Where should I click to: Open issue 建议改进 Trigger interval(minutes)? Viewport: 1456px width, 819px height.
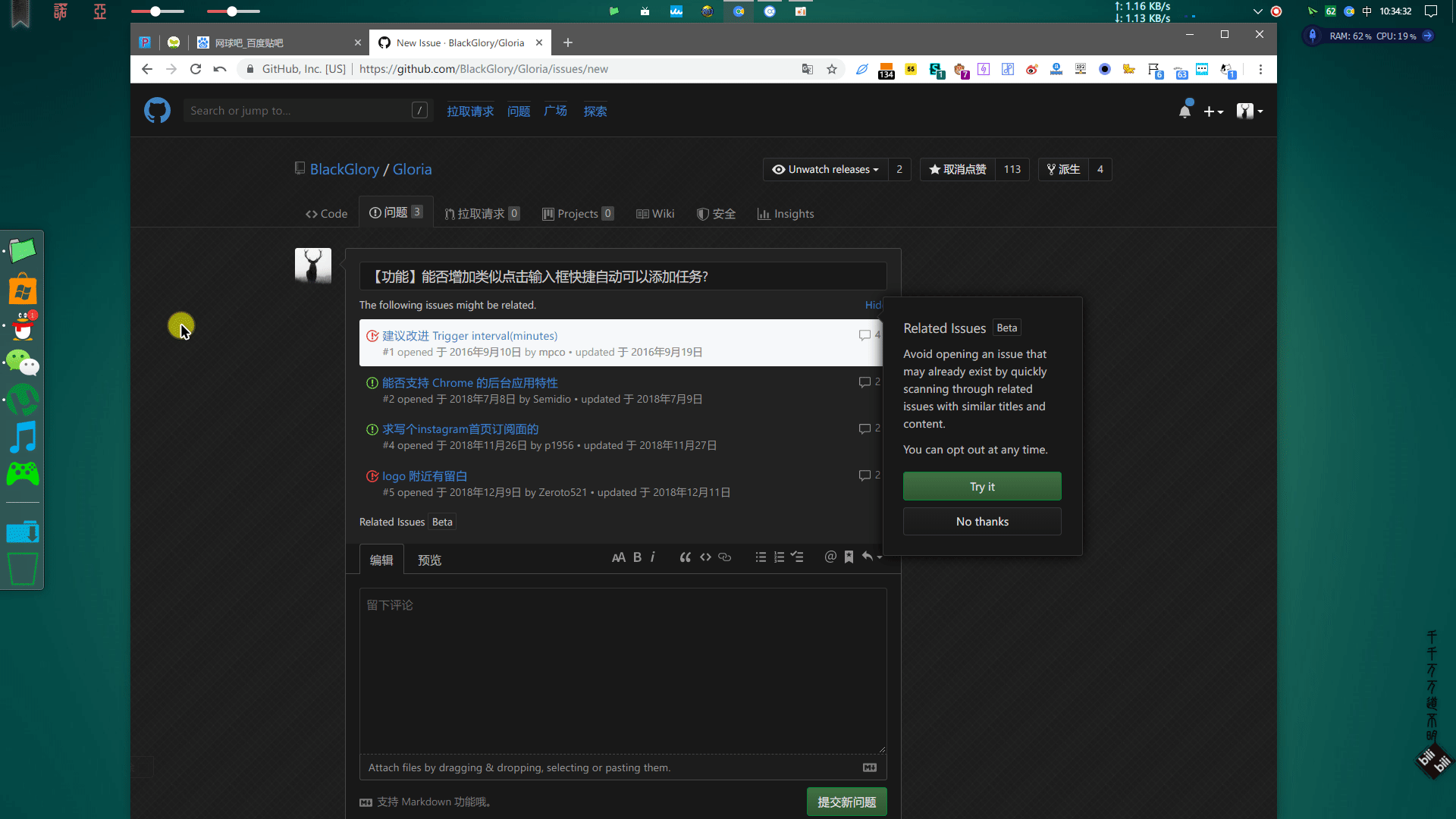(469, 336)
